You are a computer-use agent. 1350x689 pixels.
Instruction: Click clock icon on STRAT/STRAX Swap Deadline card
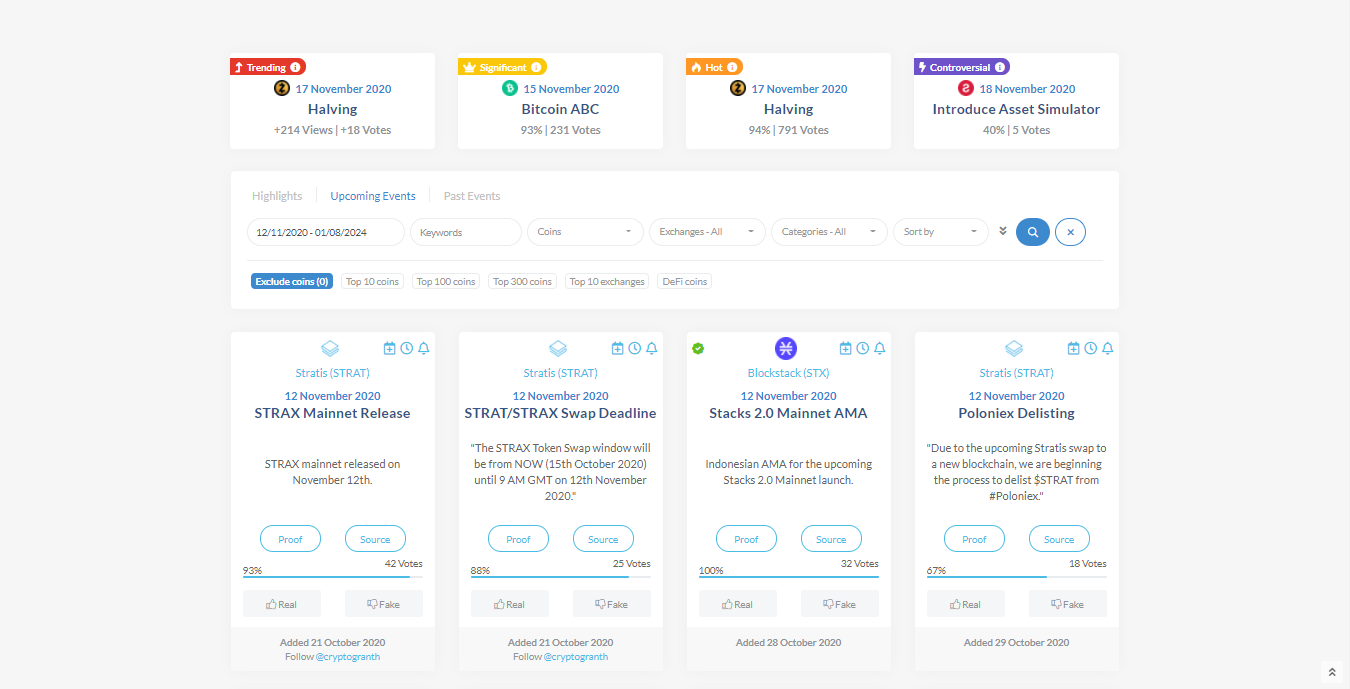[634, 348]
